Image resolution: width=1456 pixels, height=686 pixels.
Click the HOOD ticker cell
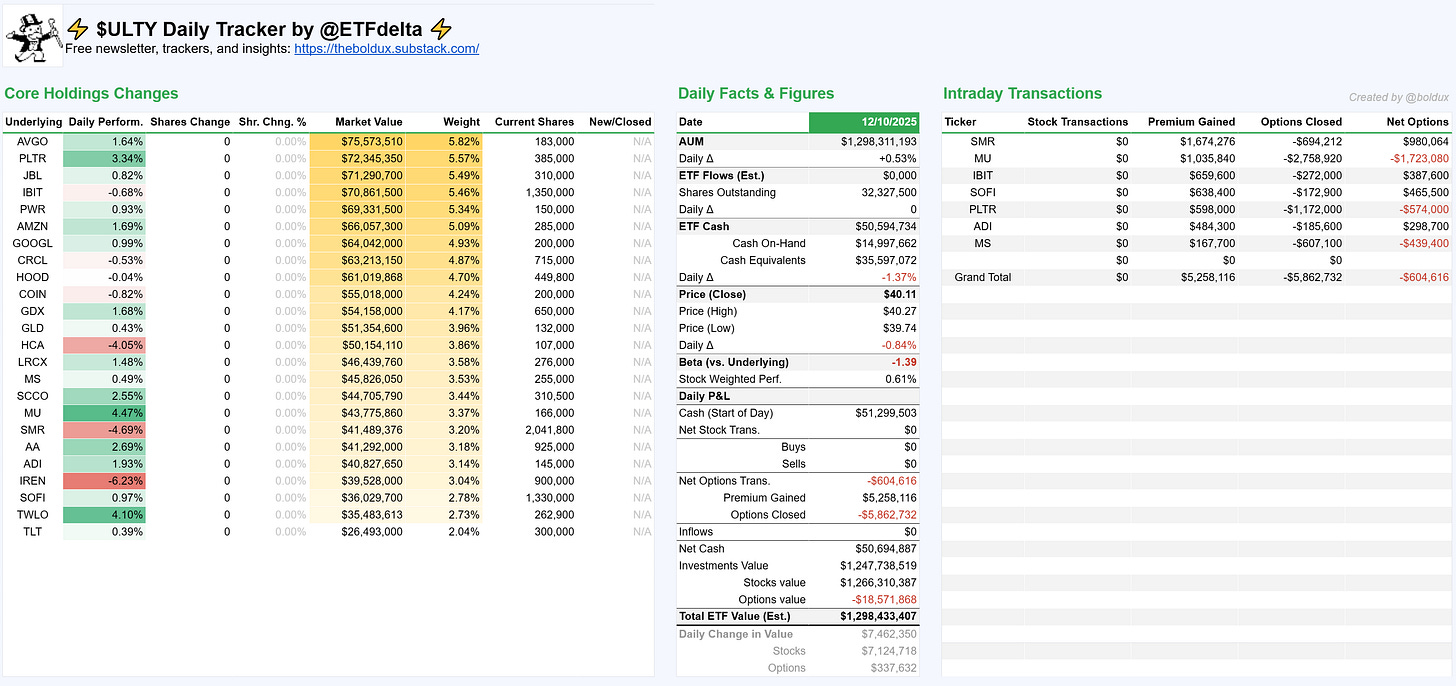point(33,277)
